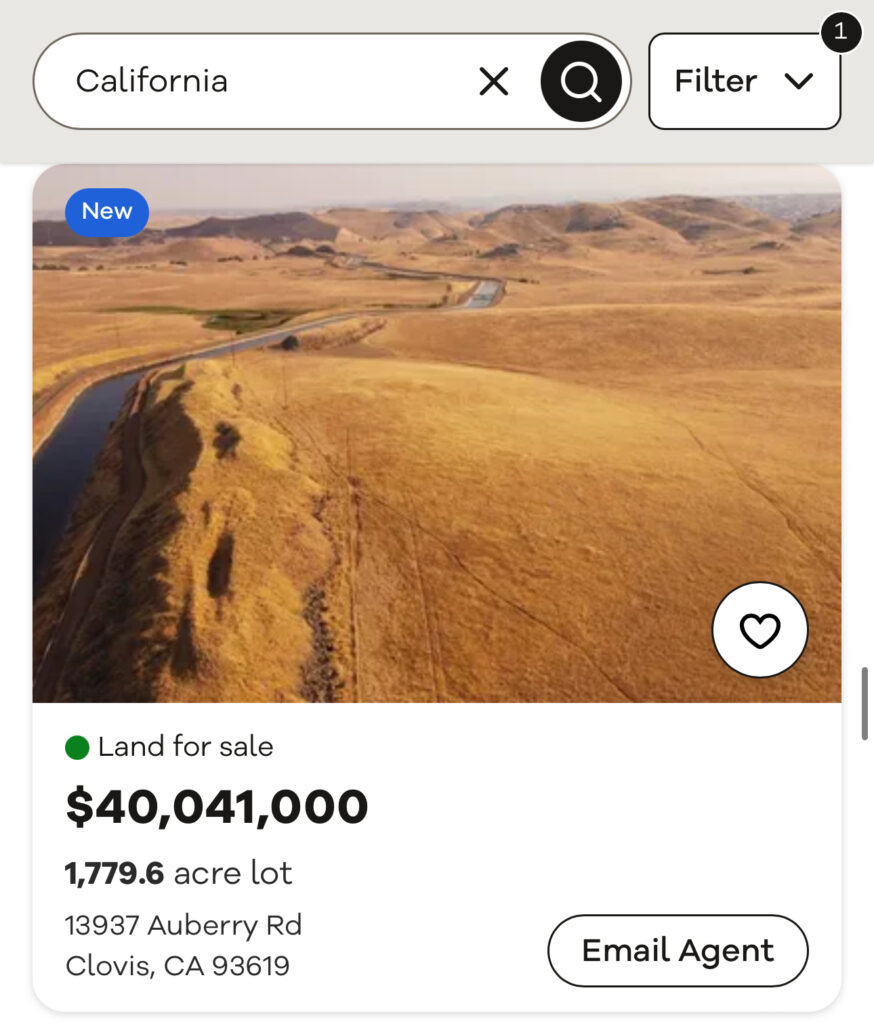Click the green status dot

point(77,747)
